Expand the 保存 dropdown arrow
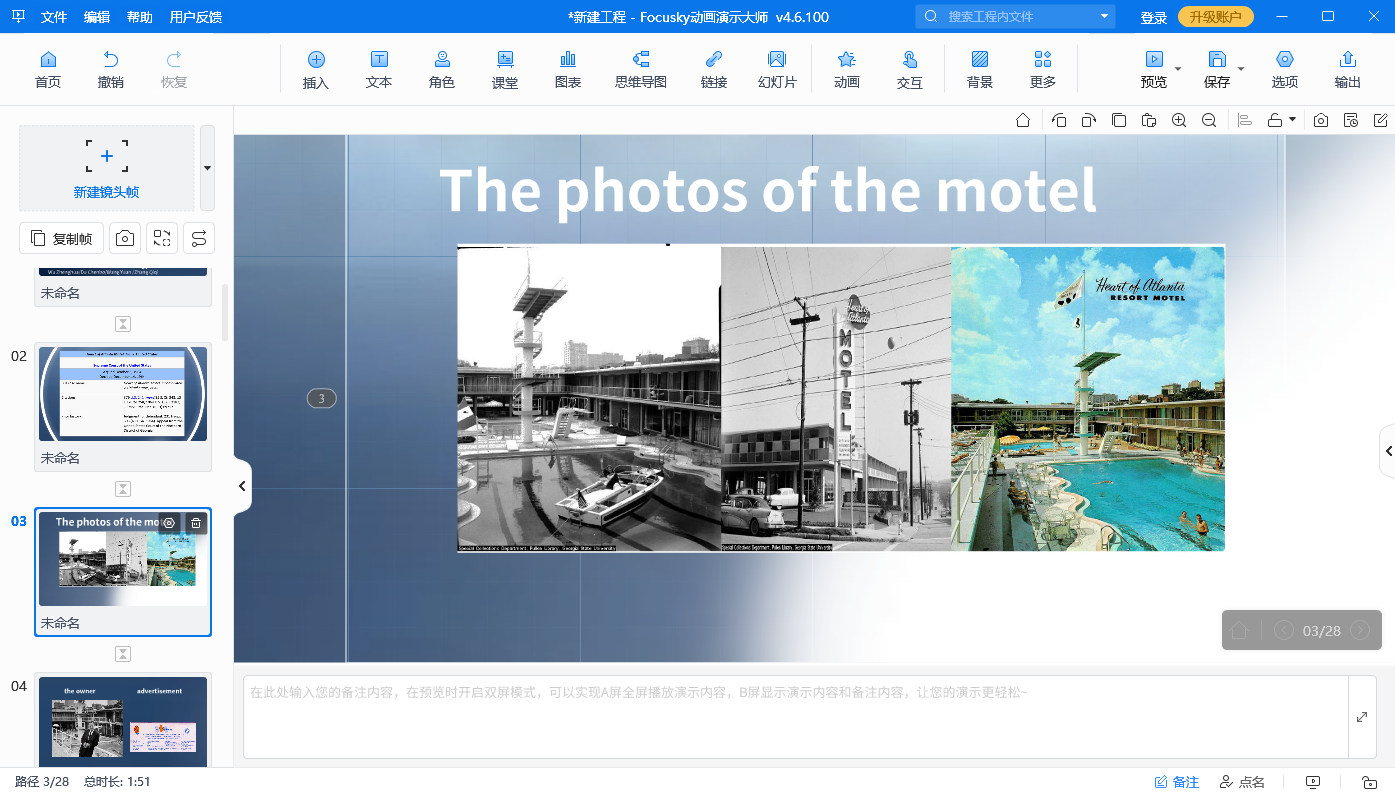This screenshot has height=793, width=1395. [1241, 69]
